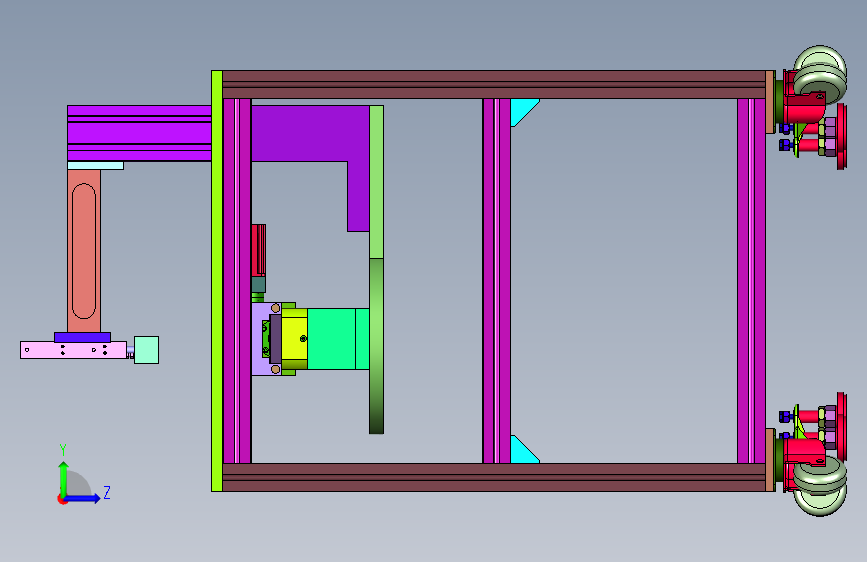Click the green Y axis arrow of the triad
867x562 pixels.
coord(63,478)
